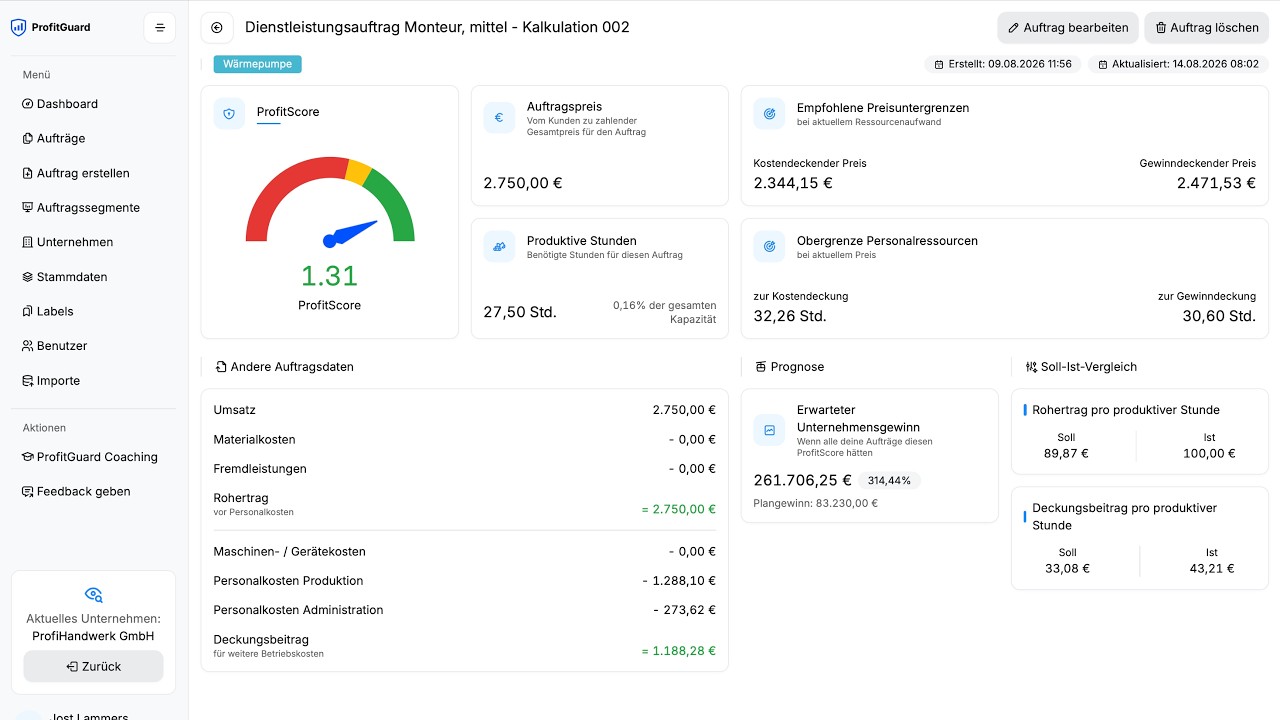The height and width of the screenshot is (720, 1280).
Task: Click the 314,44% percentage badge
Action: tap(889, 480)
